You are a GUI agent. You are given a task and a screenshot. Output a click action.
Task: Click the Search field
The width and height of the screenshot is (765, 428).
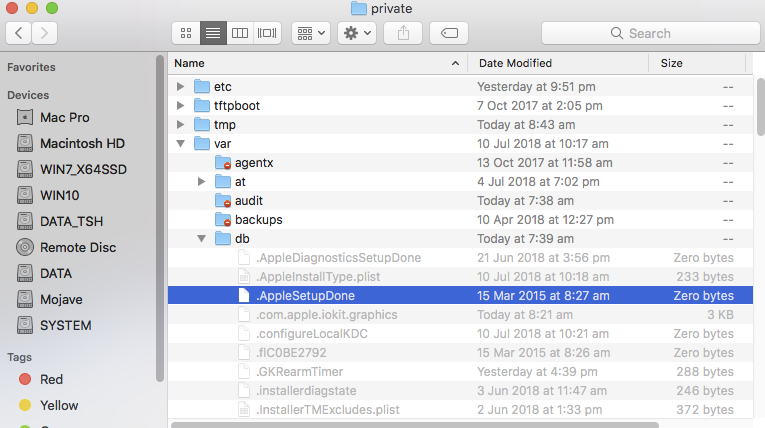[x=651, y=33]
